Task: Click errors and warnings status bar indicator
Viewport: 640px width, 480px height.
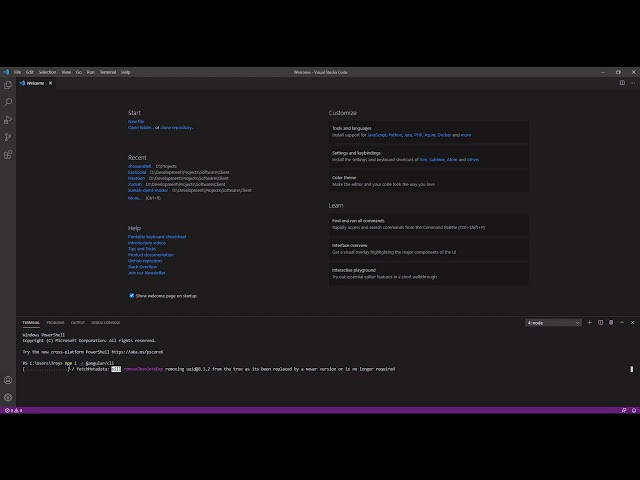Action: coord(13,410)
